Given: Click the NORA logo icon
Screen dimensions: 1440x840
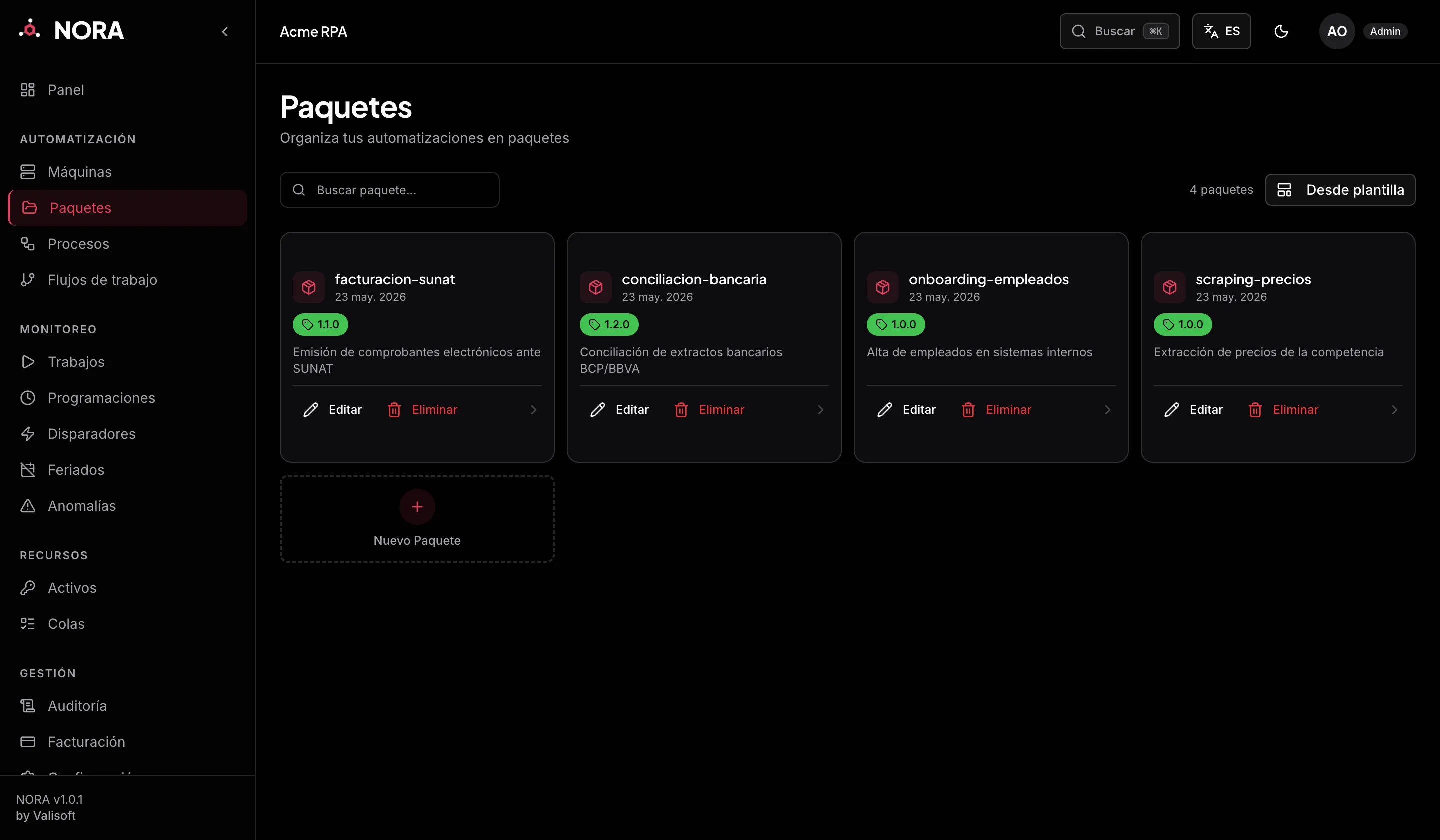Looking at the screenshot, I should 29,29.
